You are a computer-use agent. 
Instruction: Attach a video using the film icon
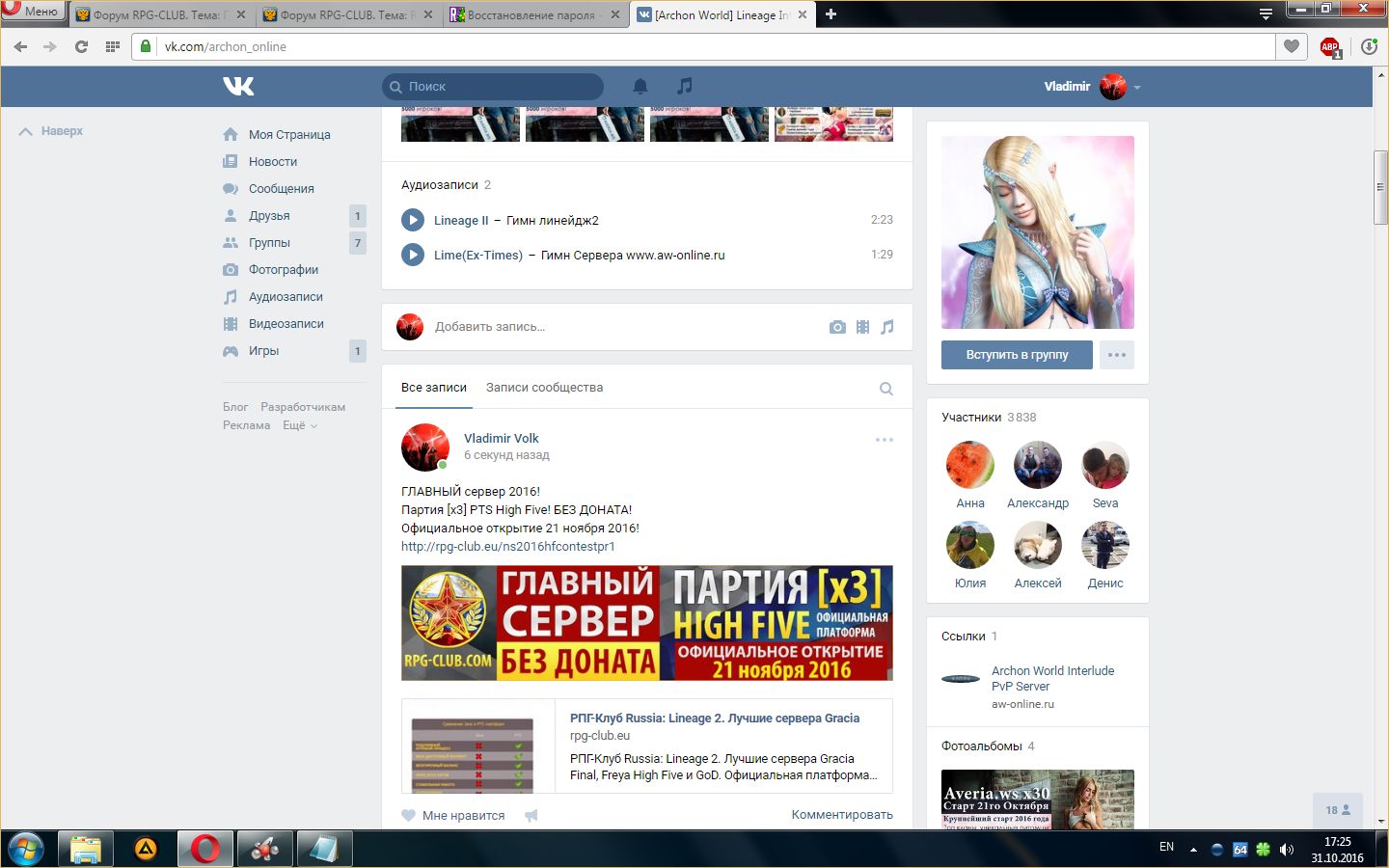pos(862,327)
